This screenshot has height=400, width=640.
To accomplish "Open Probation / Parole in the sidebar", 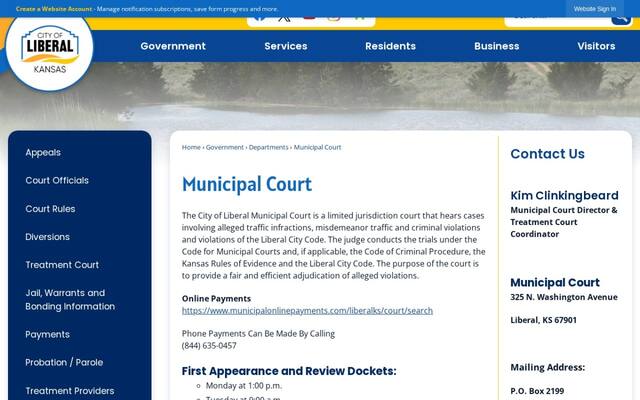I will point(64,362).
